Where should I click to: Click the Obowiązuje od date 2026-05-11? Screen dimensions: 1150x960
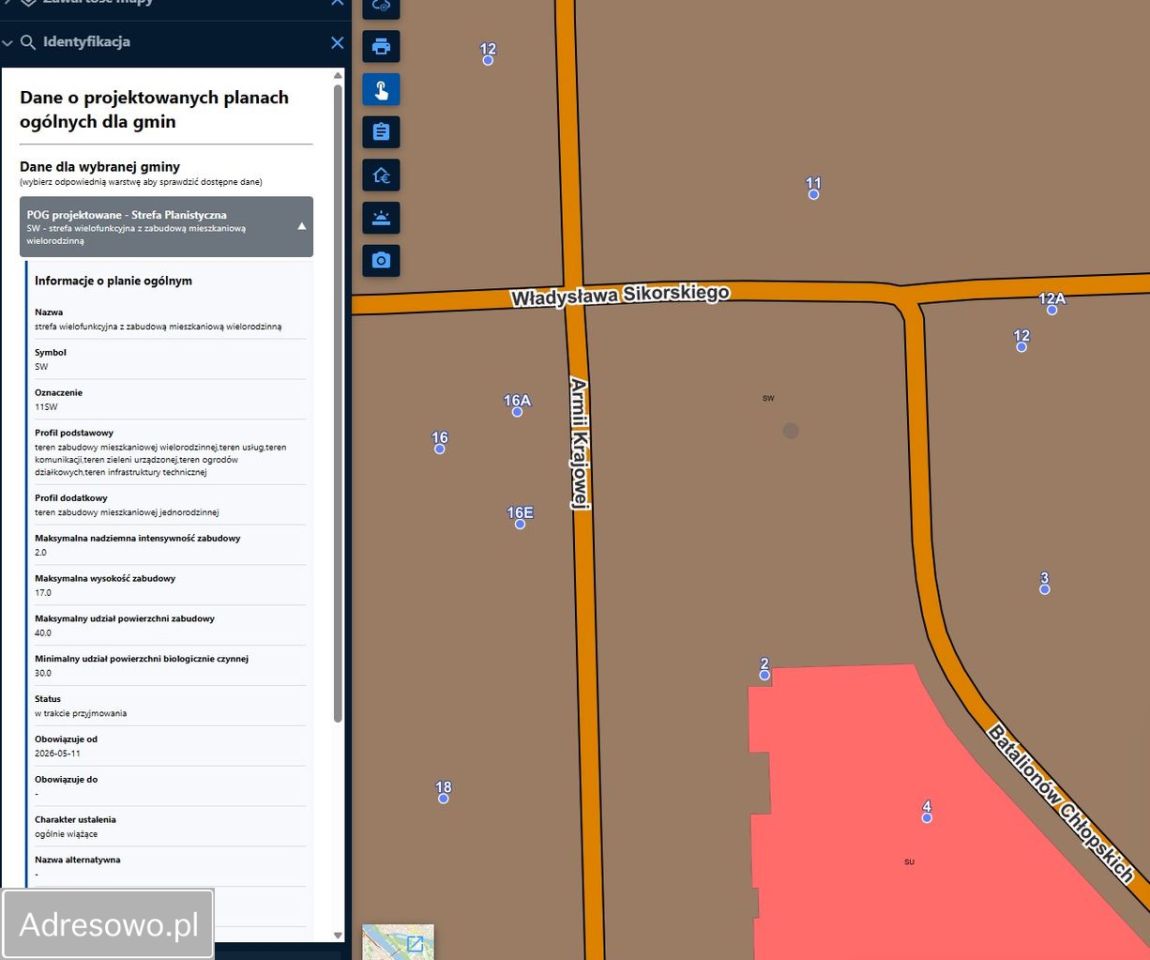point(57,753)
